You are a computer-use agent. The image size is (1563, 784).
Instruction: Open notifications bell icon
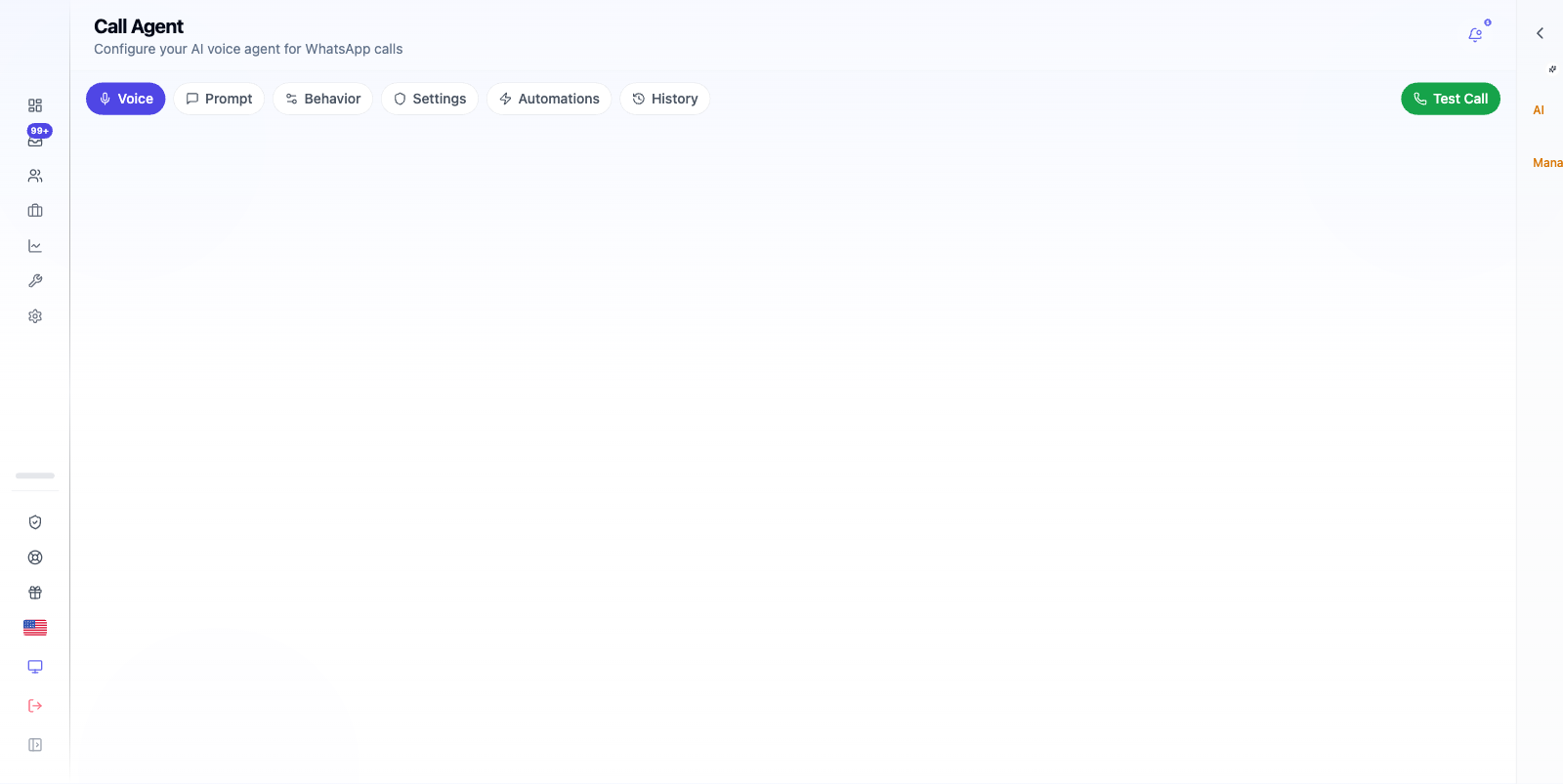pos(1475,35)
